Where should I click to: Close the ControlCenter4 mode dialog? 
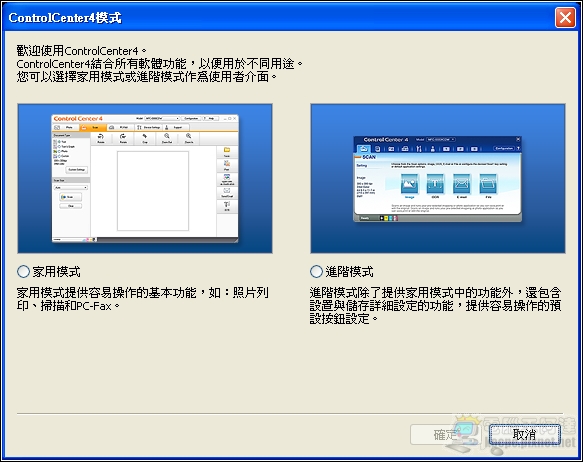point(565,17)
